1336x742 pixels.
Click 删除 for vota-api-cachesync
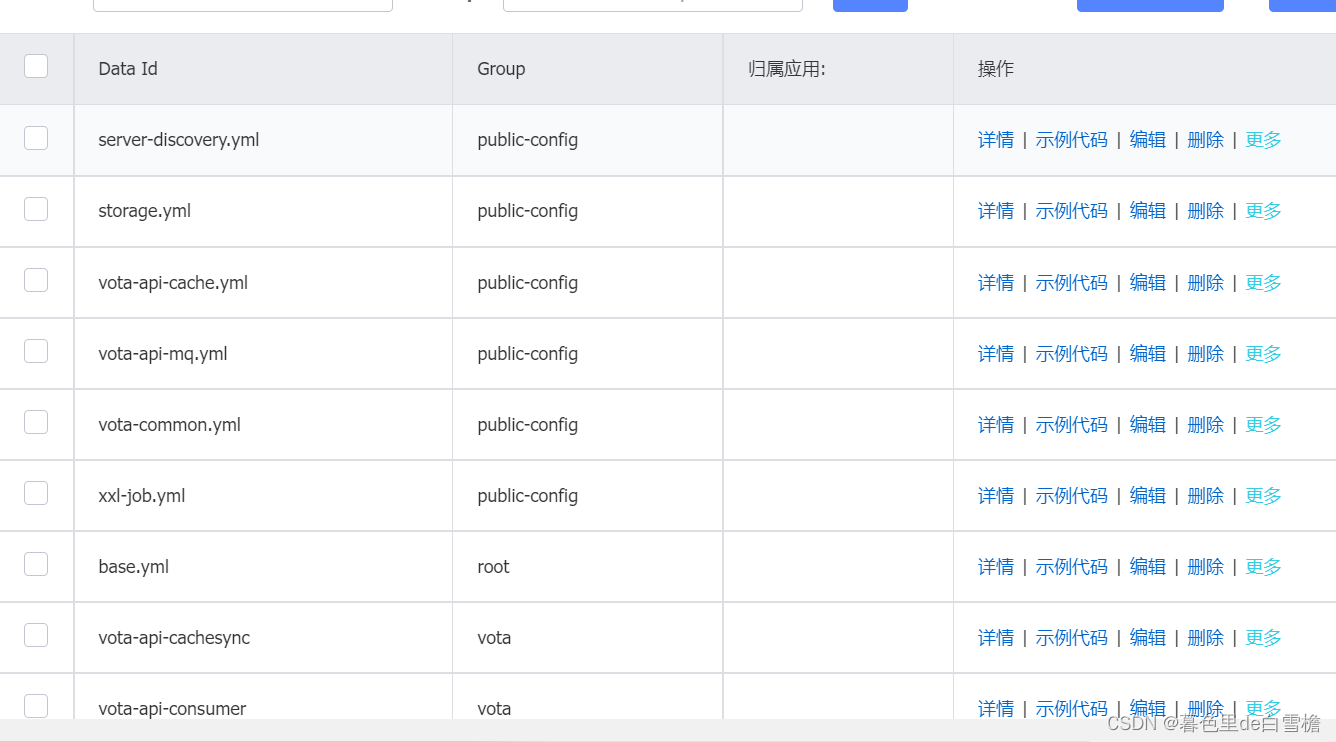(1205, 638)
